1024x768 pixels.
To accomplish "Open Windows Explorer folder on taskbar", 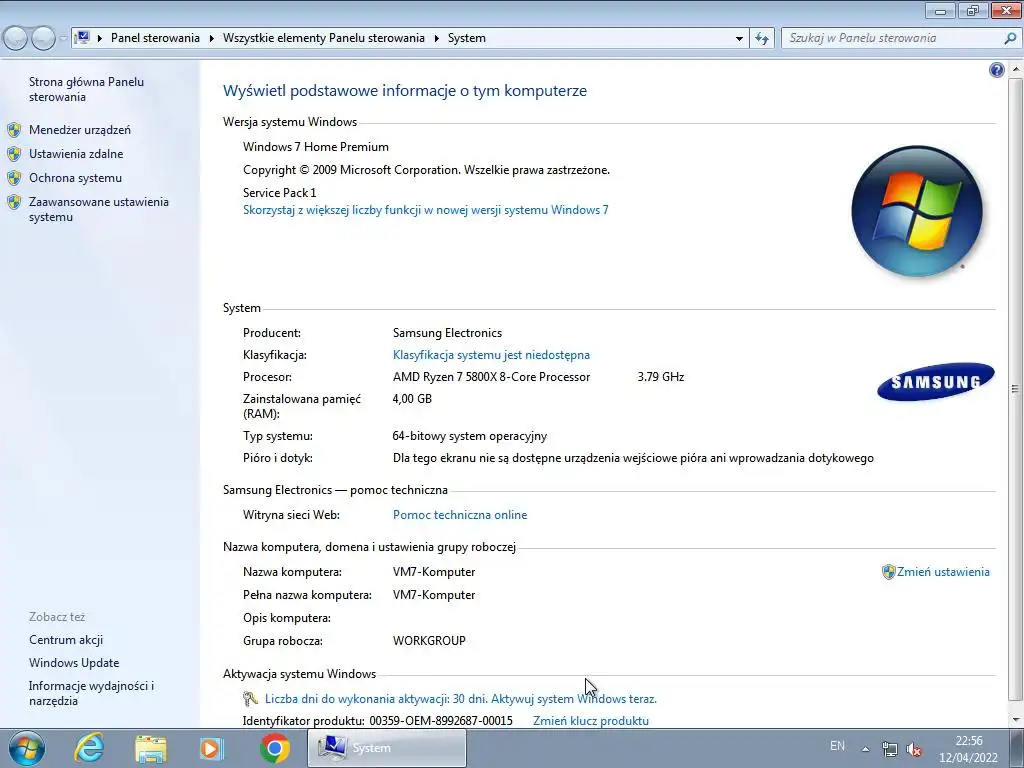I will pos(151,748).
